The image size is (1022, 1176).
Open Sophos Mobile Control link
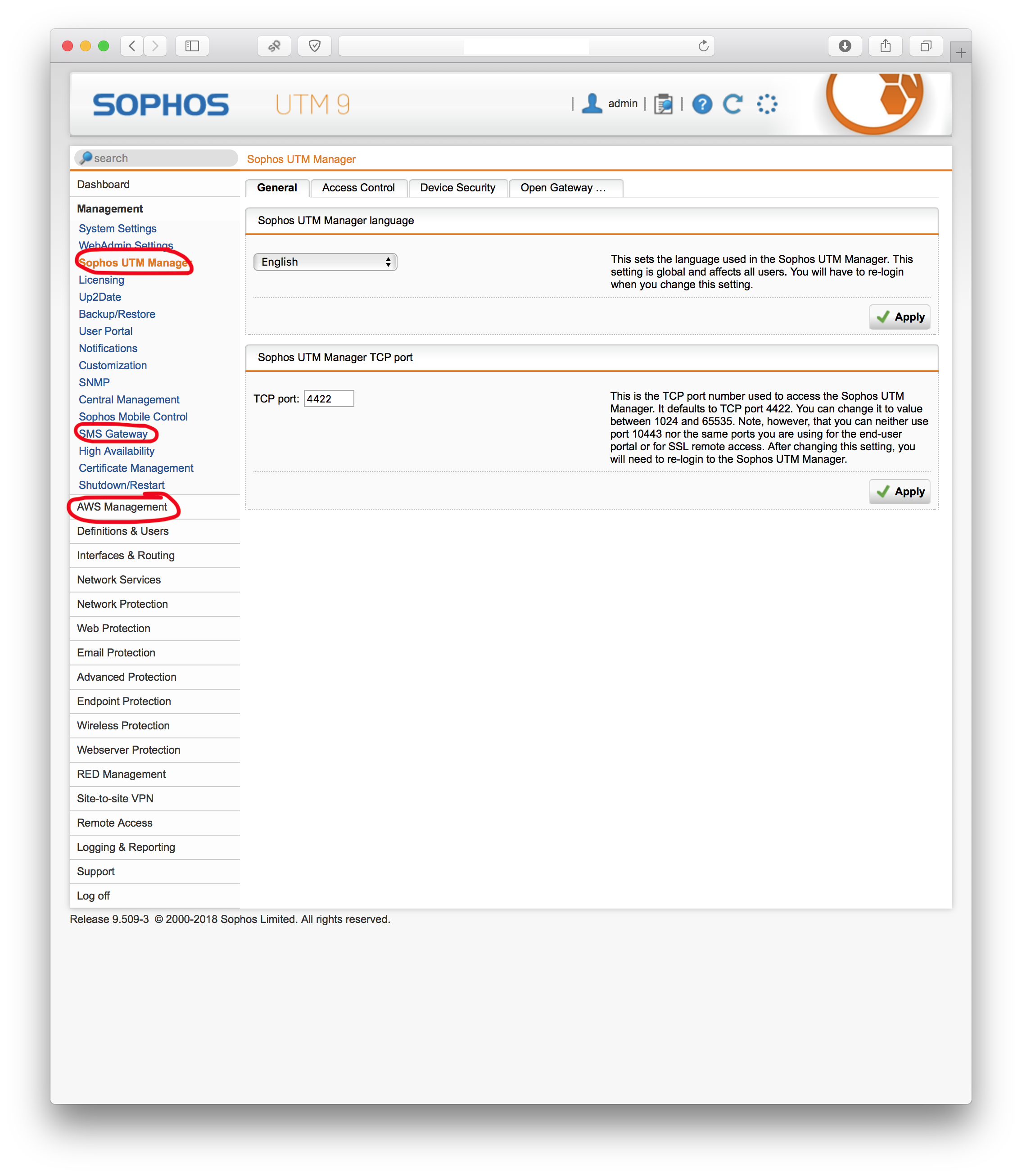(x=133, y=417)
